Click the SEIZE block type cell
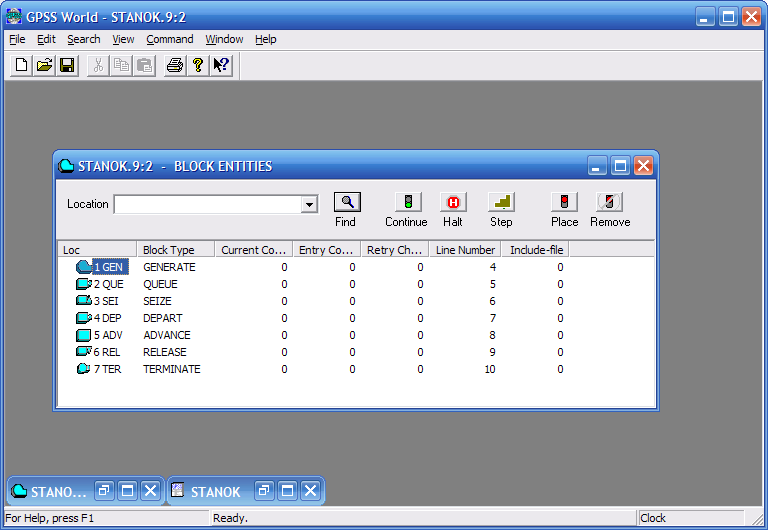 pos(157,301)
